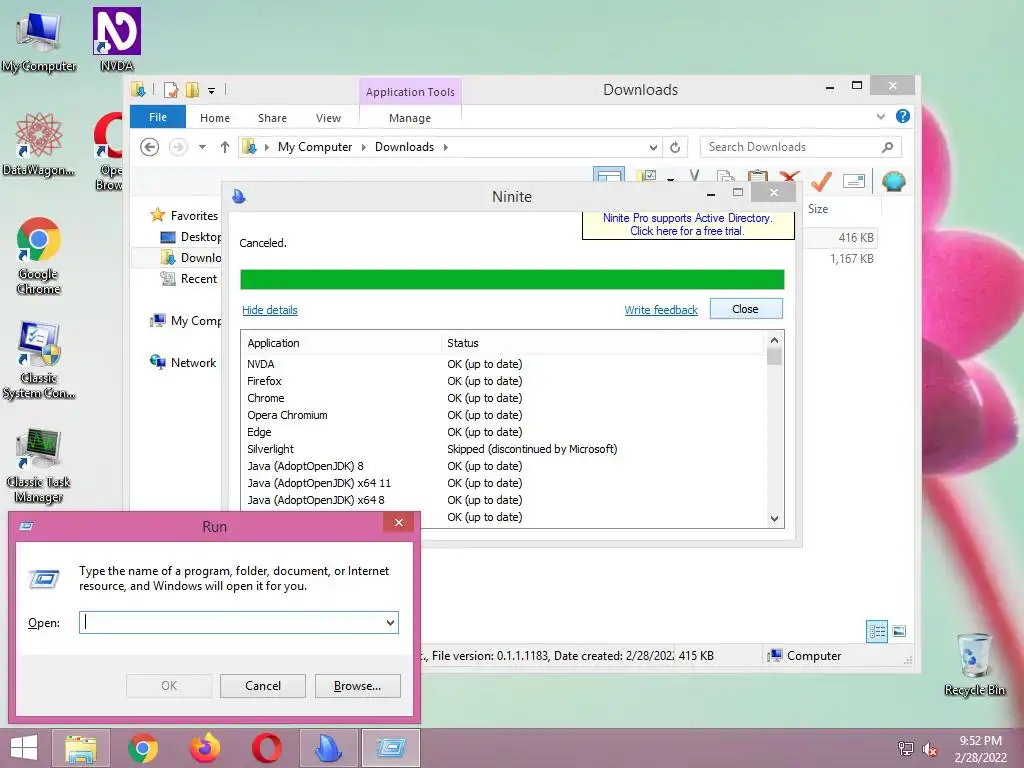Expand the Run dialog Open dropdown

click(x=390, y=622)
